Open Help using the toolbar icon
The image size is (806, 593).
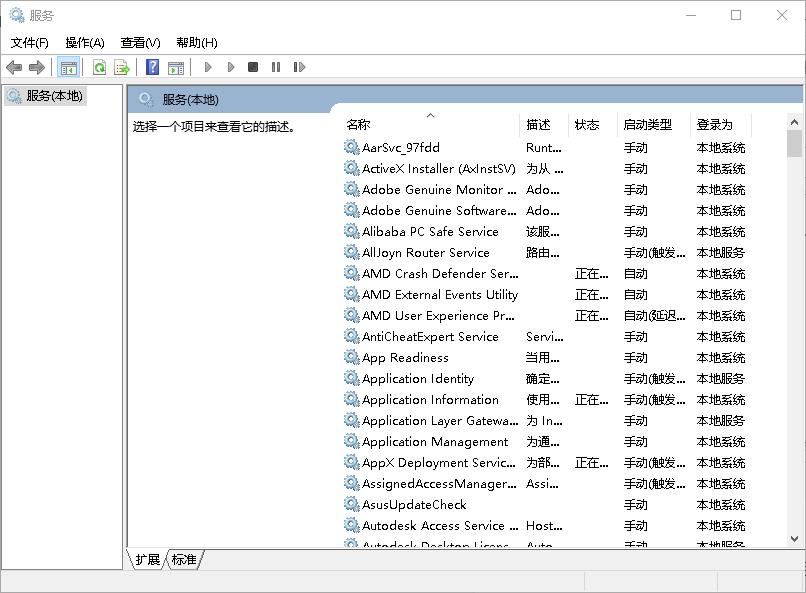151,67
